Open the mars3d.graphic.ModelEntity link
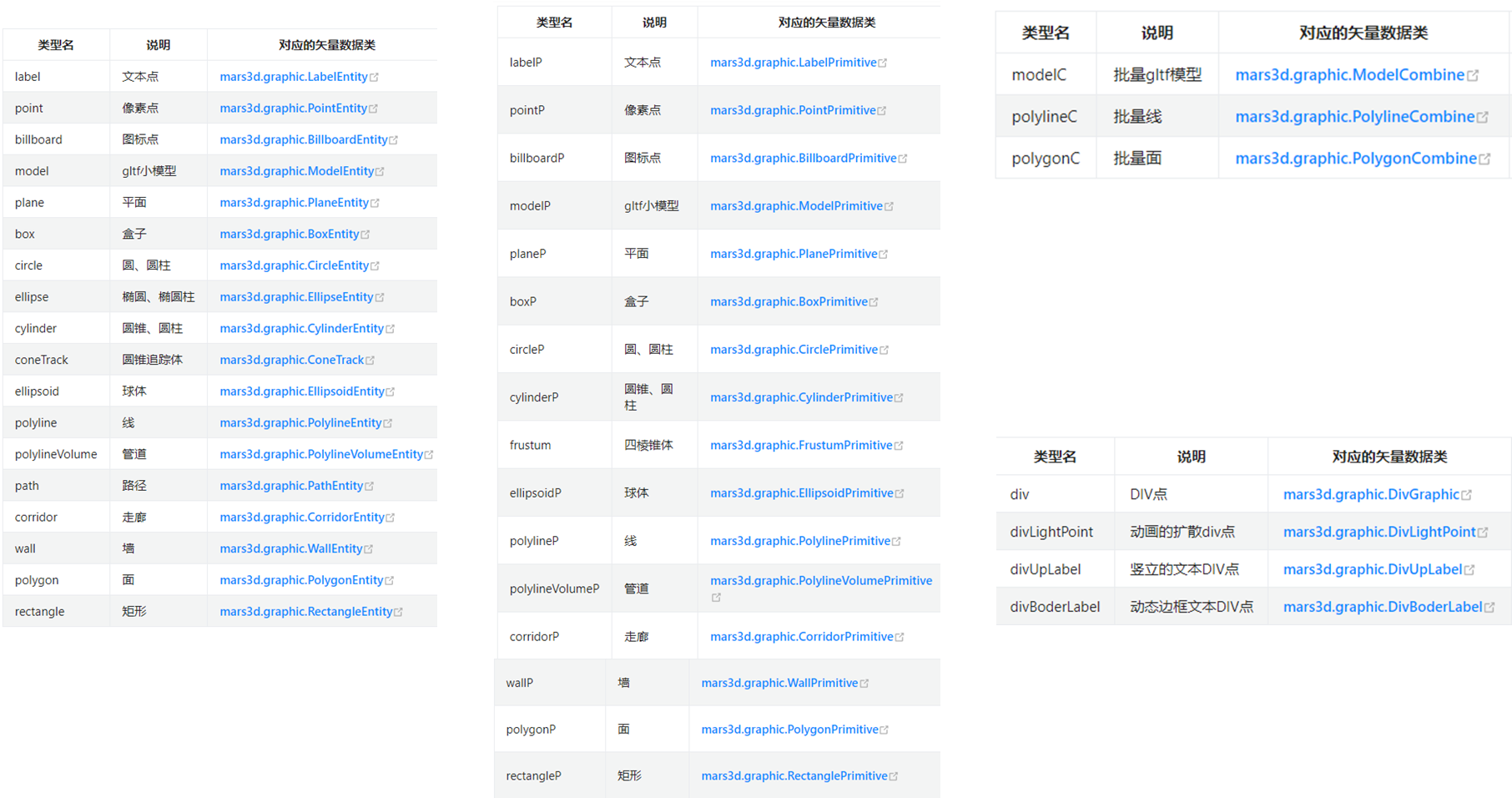The width and height of the screenshot is (1512, 798). pos(296,171)
